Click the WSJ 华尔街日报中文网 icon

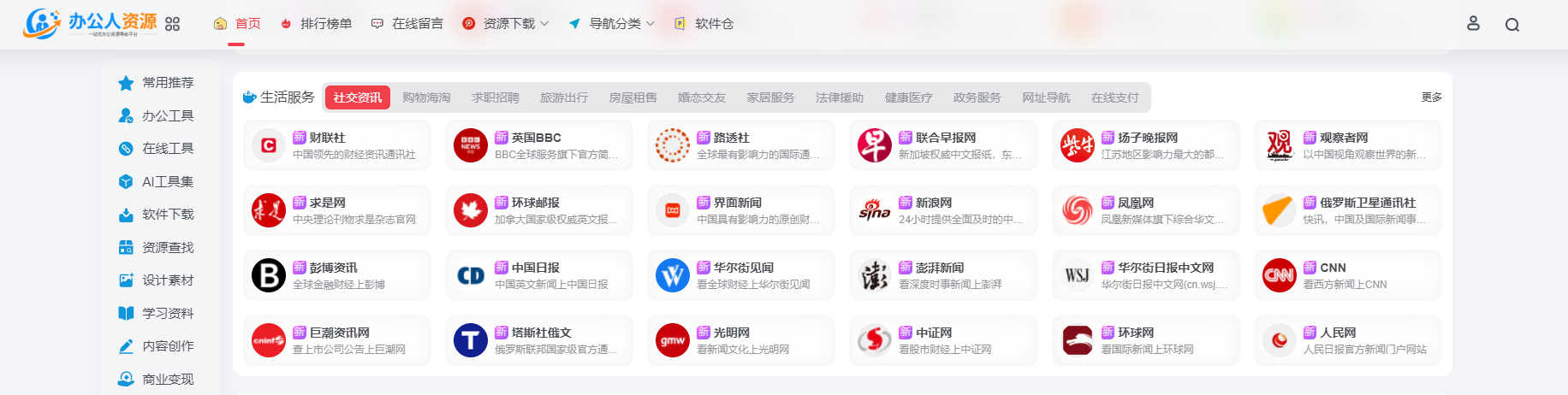1078,275
